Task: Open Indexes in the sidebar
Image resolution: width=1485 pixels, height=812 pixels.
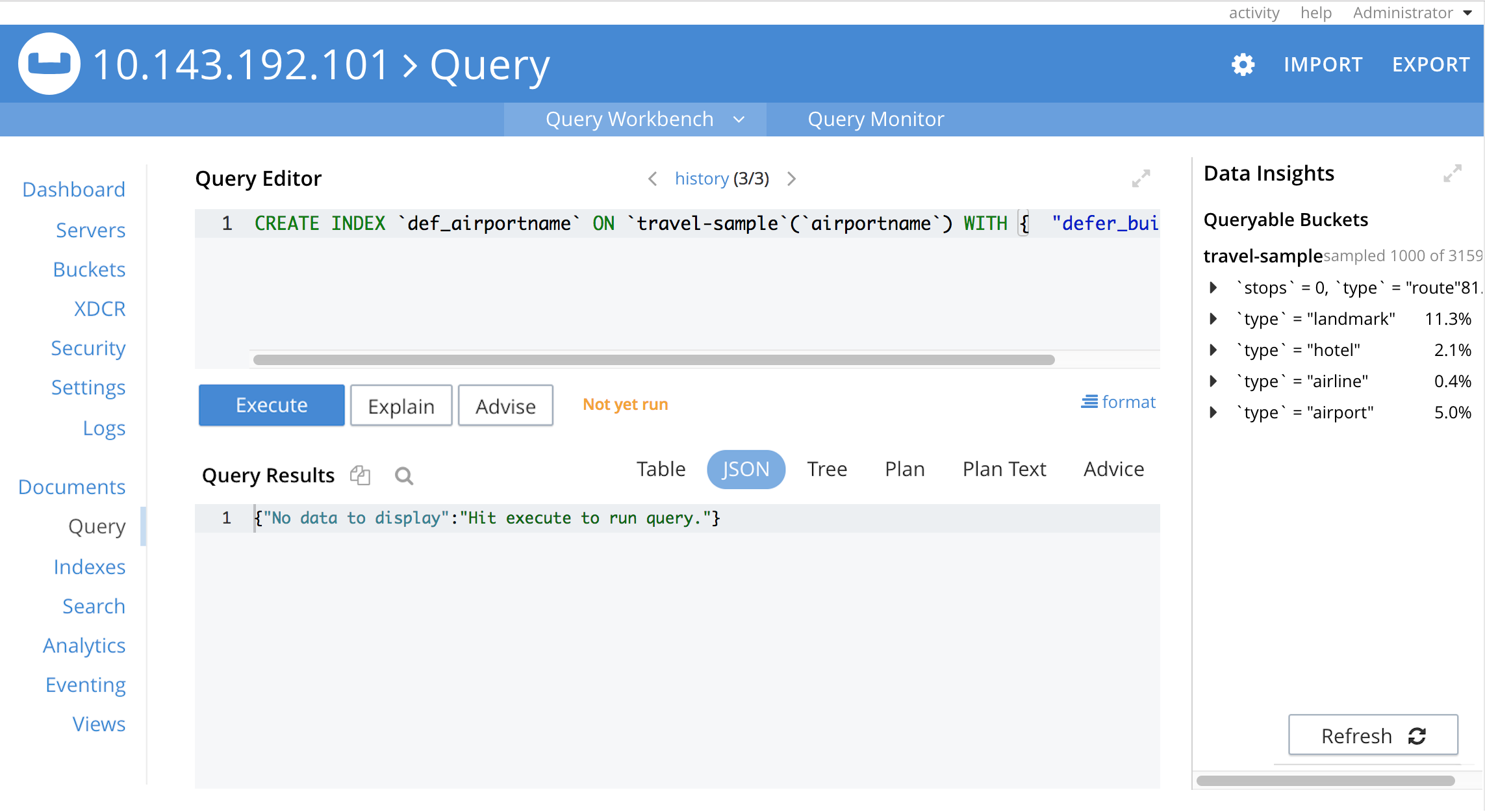Action: (89, 566)
